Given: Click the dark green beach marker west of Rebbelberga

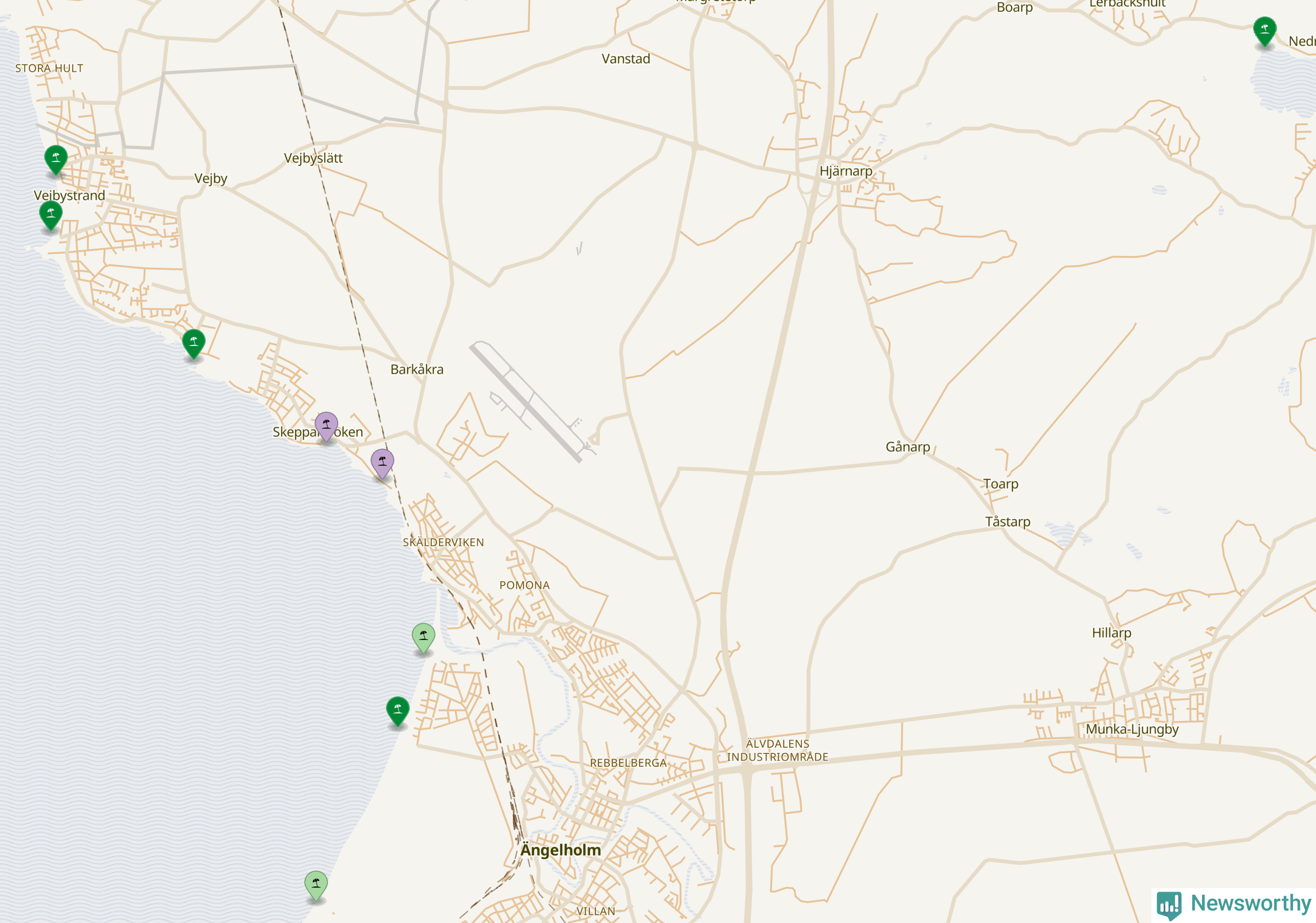Looking at the screenshot, I should pyautogui.click(x=398, y=711).
